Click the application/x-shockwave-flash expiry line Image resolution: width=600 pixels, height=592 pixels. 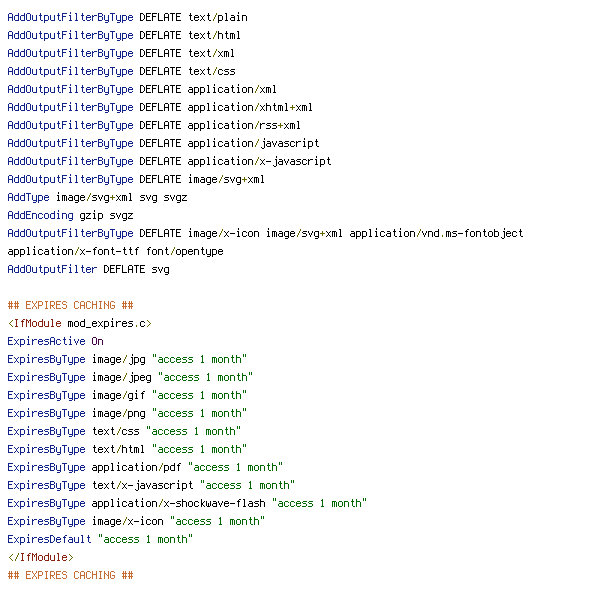(x=187, y=503)
